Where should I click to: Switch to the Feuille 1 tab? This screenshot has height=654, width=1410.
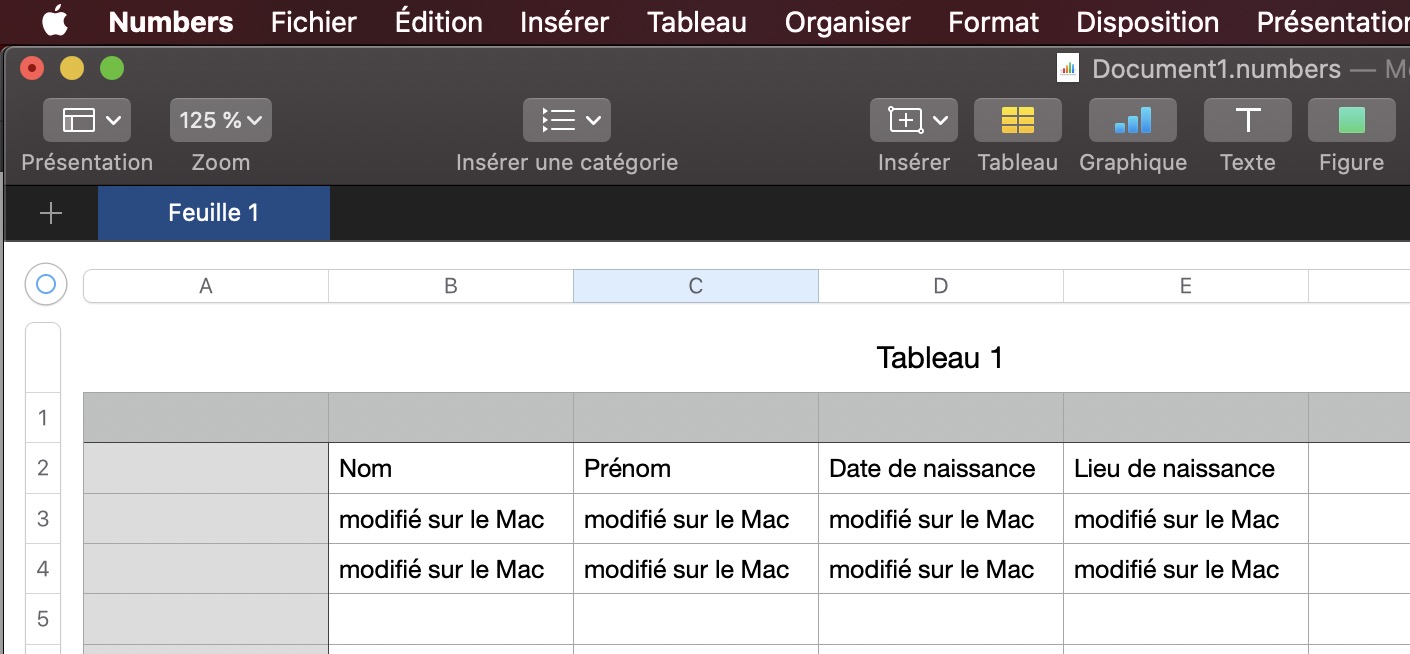[213, 213]
